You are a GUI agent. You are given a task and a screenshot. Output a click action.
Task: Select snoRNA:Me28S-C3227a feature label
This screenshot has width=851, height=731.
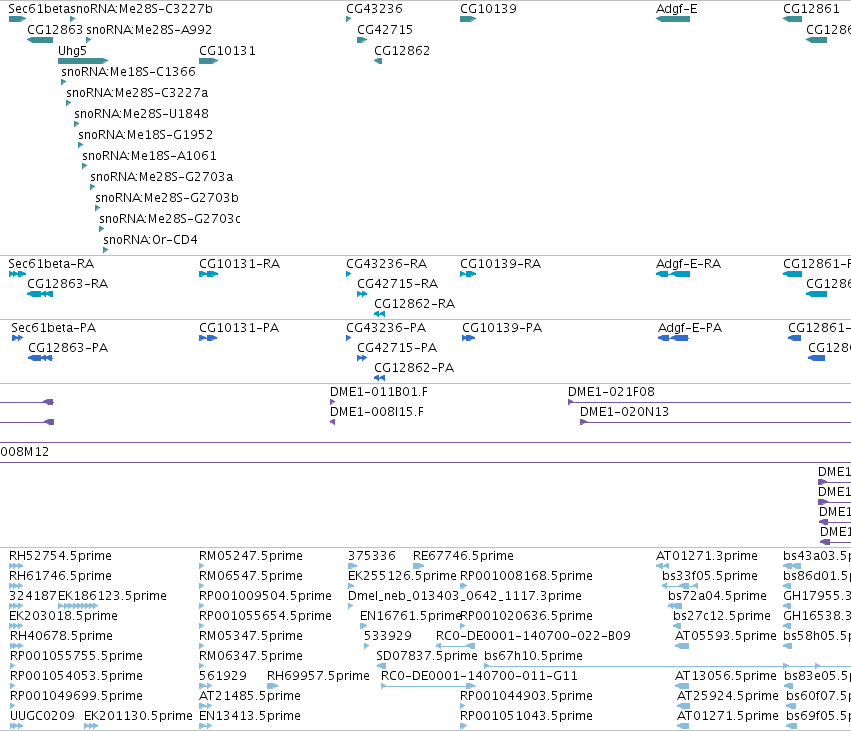[x=137, y=93]
